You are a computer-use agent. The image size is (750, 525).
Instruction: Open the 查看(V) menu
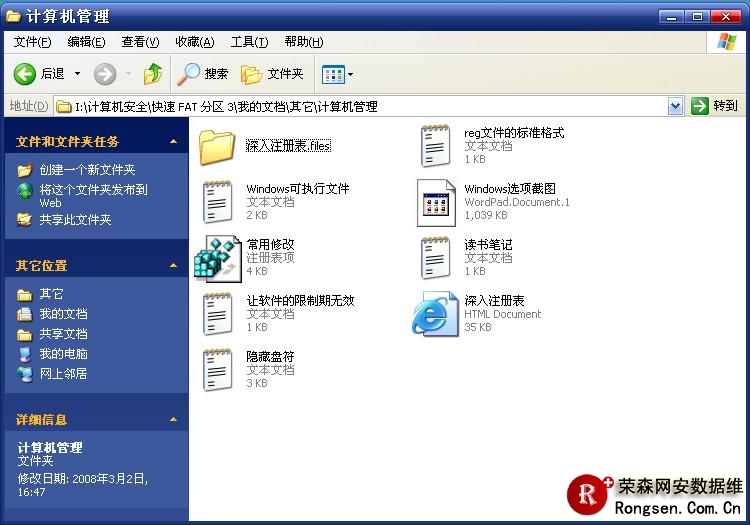tap(140, 42)
